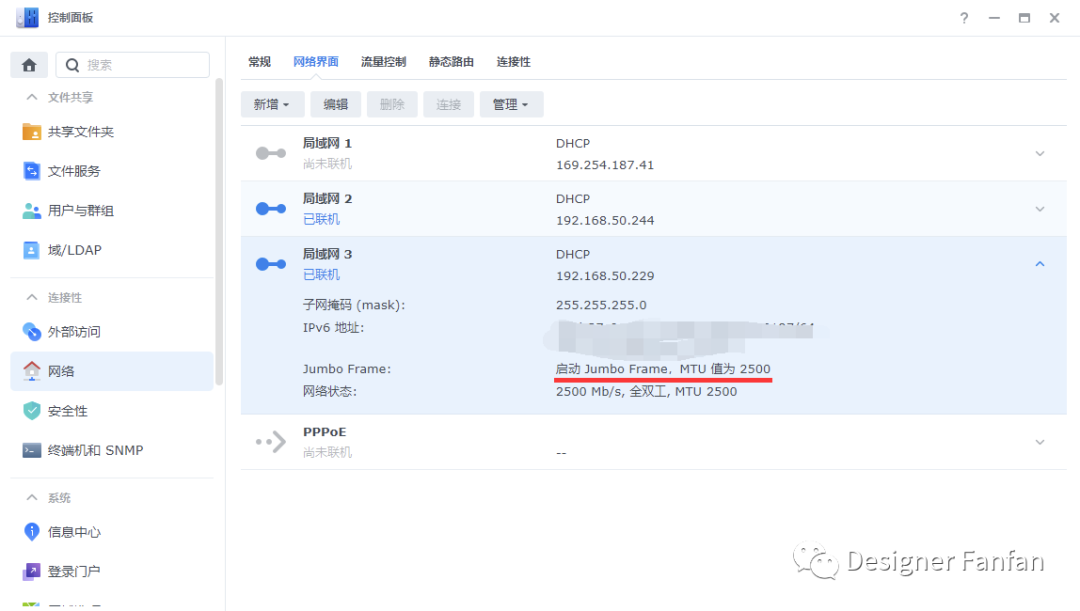
Task: Open the 新增 dropdown menu
Action: pos(272,103)
